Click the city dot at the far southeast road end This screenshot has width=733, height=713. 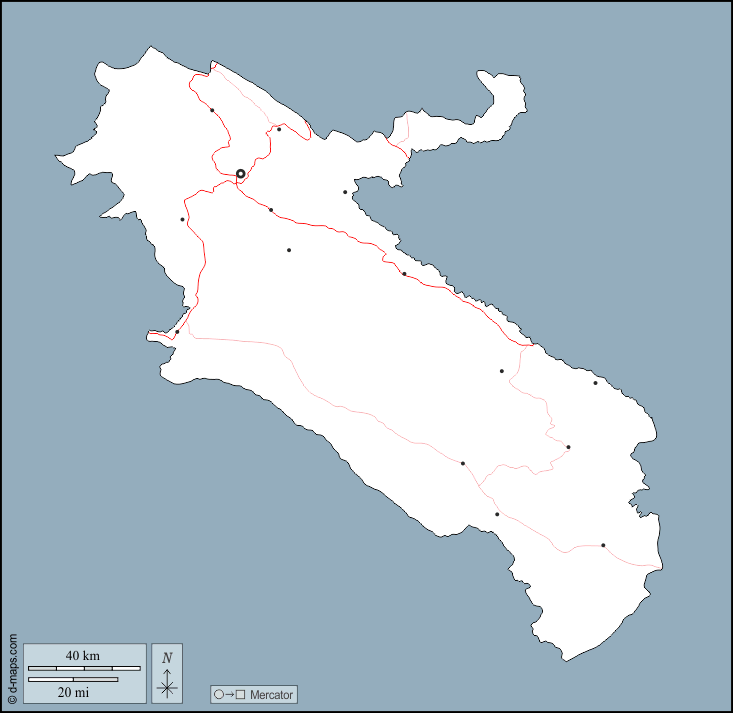(x=603, y=545)
